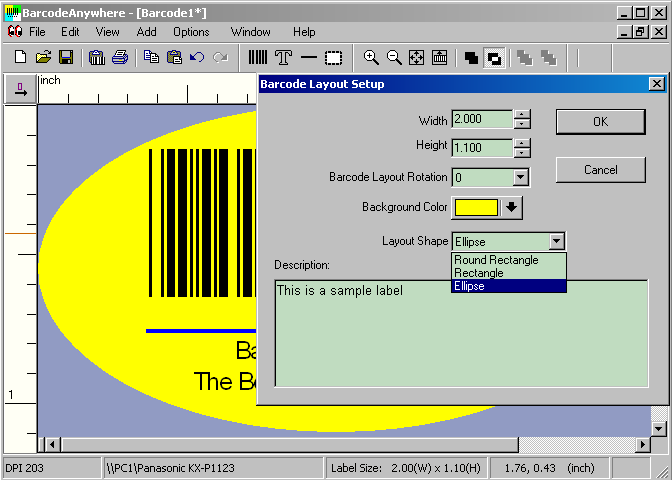Open the Edit menu
Image resolution: width=672 pixels, height=480 pixels.
(70, 32)
